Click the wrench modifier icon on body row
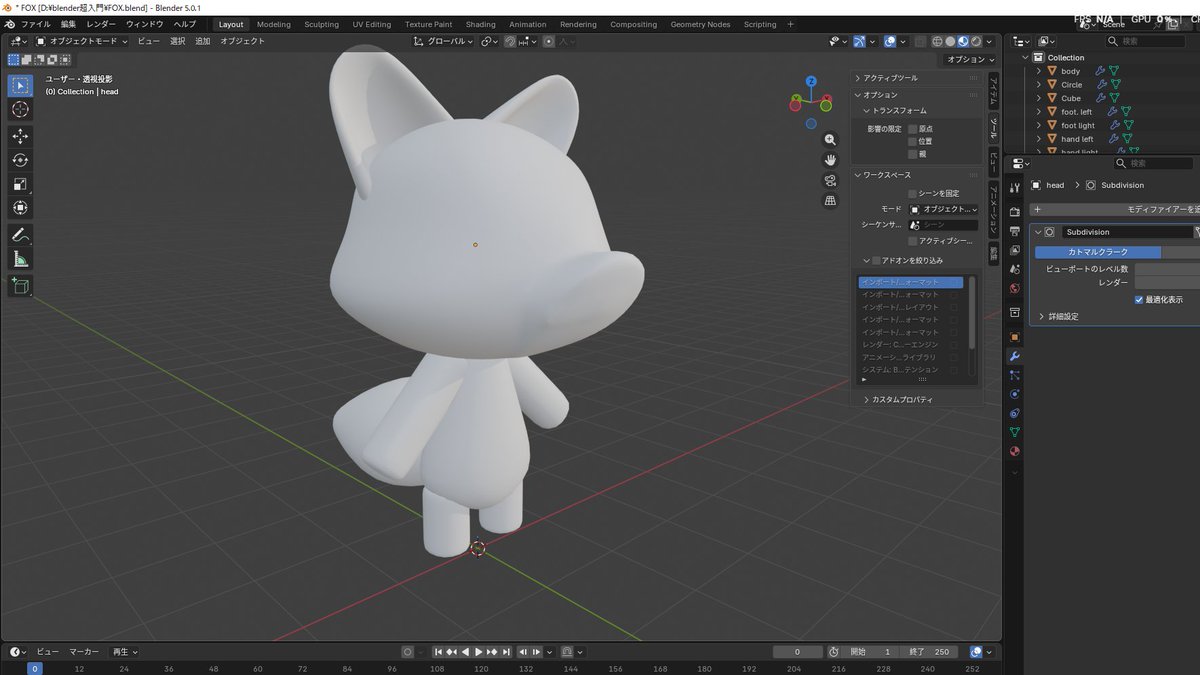Viewport: 1200px width, 675px height. [1101, 71]
